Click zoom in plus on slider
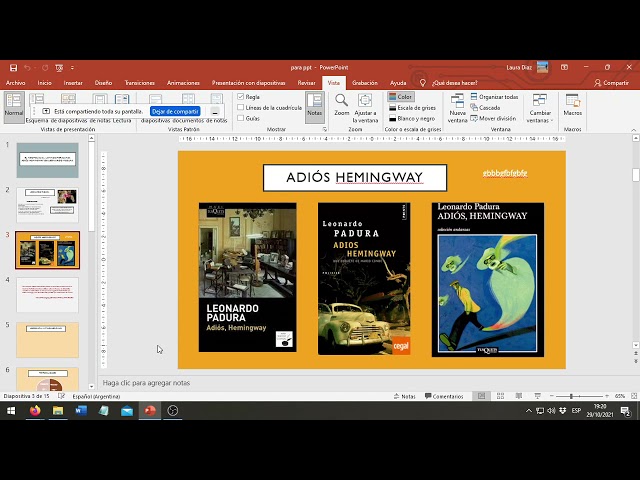The height and width of the screenshot is (480, 640). (607, 396)
